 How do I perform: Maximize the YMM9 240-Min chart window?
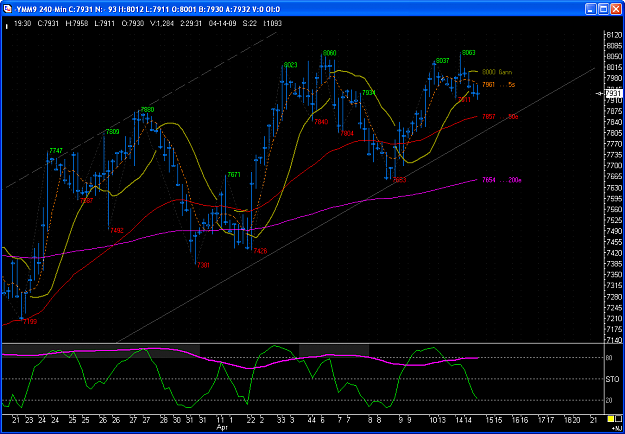point(603,8)
